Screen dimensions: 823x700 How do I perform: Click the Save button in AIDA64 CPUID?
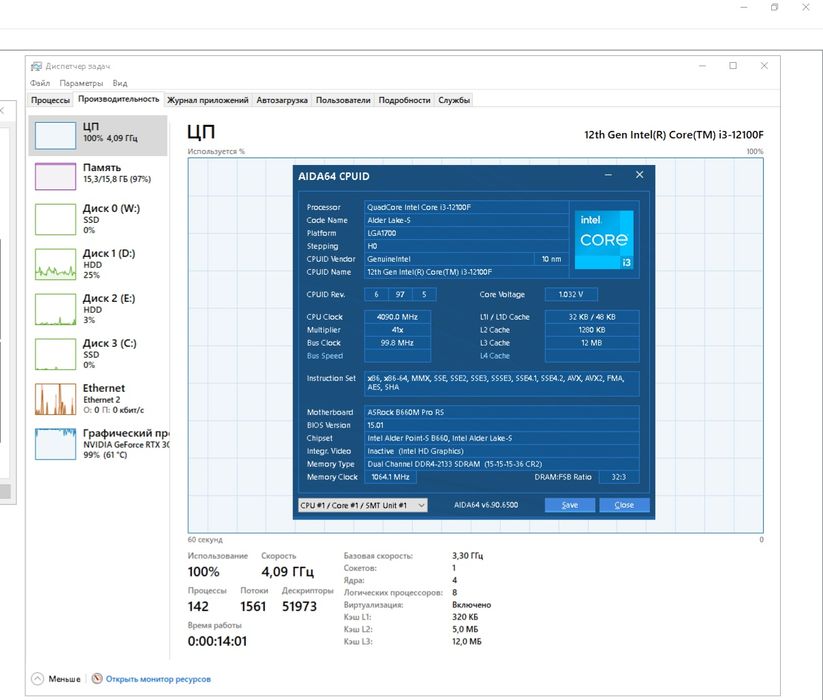pyautogui.click(x=569, y=505)
